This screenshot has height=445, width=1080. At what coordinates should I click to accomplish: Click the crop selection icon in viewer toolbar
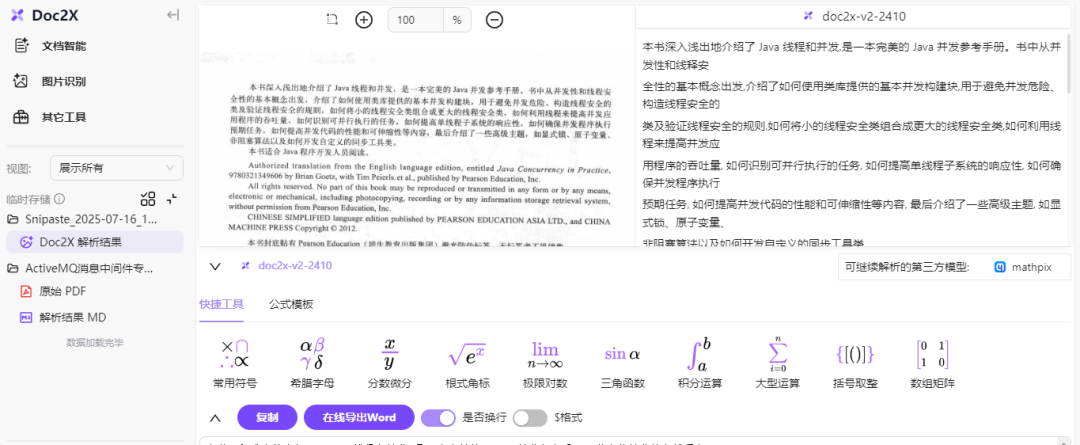[333, 20]
